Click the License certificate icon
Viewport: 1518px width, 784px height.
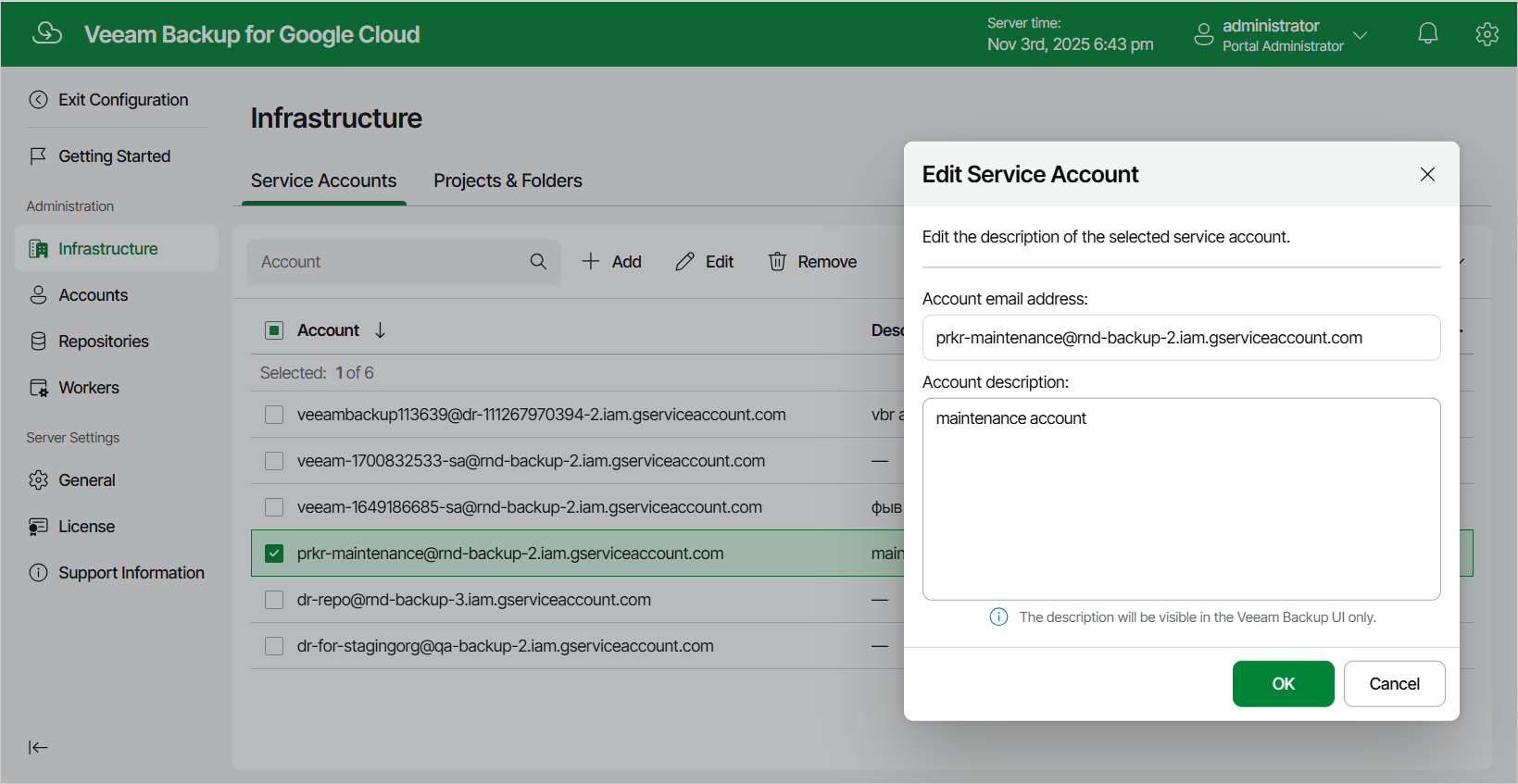38,527
